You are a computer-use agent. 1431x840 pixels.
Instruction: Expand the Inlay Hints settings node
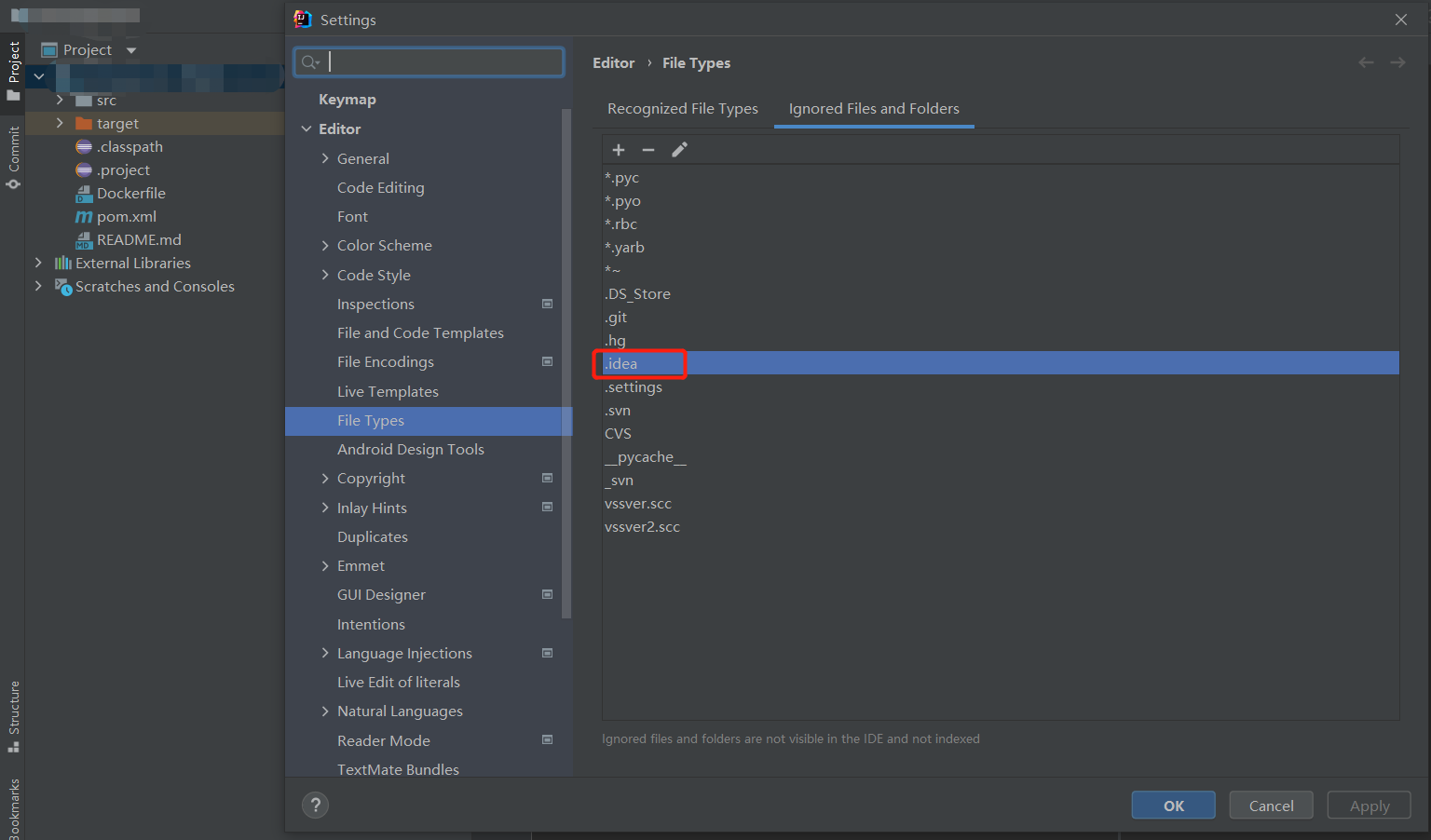click(325, 508)
